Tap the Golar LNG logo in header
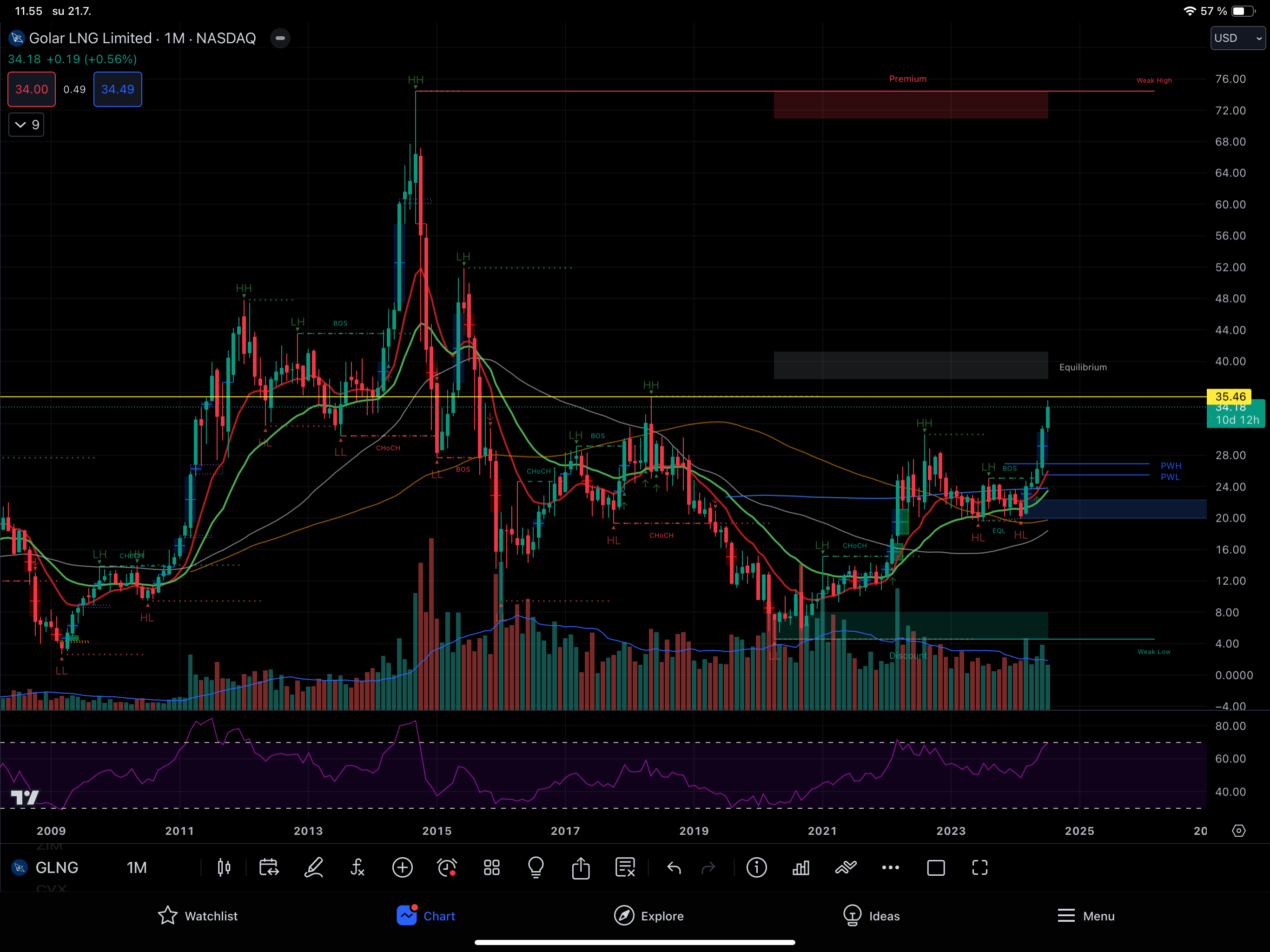This screenshot has width=1270, height=952. (17, 38)
